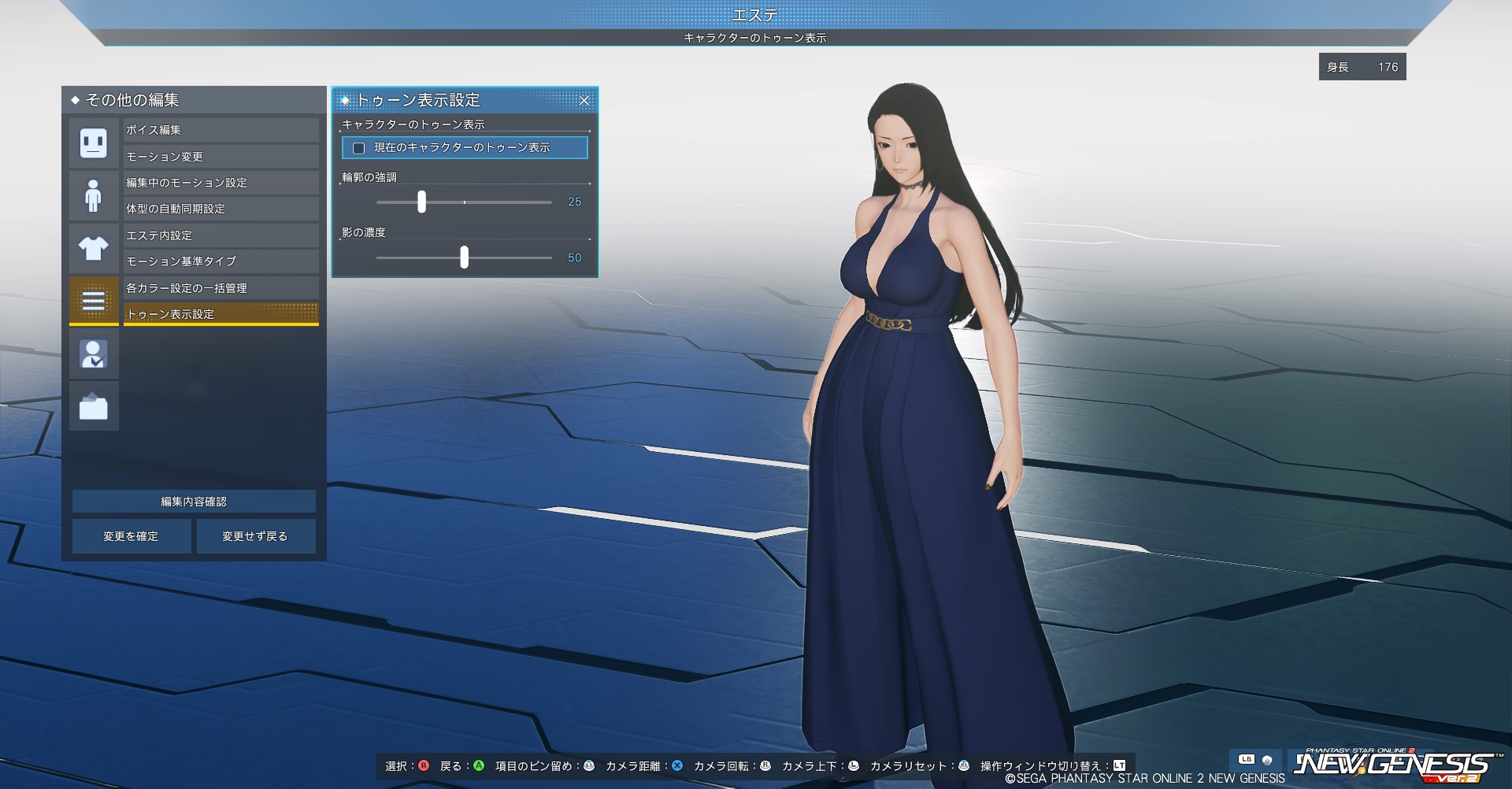1512x789 pixels.
Task: Click the その他の編集 panel title
Action: (x=132, y=100)
